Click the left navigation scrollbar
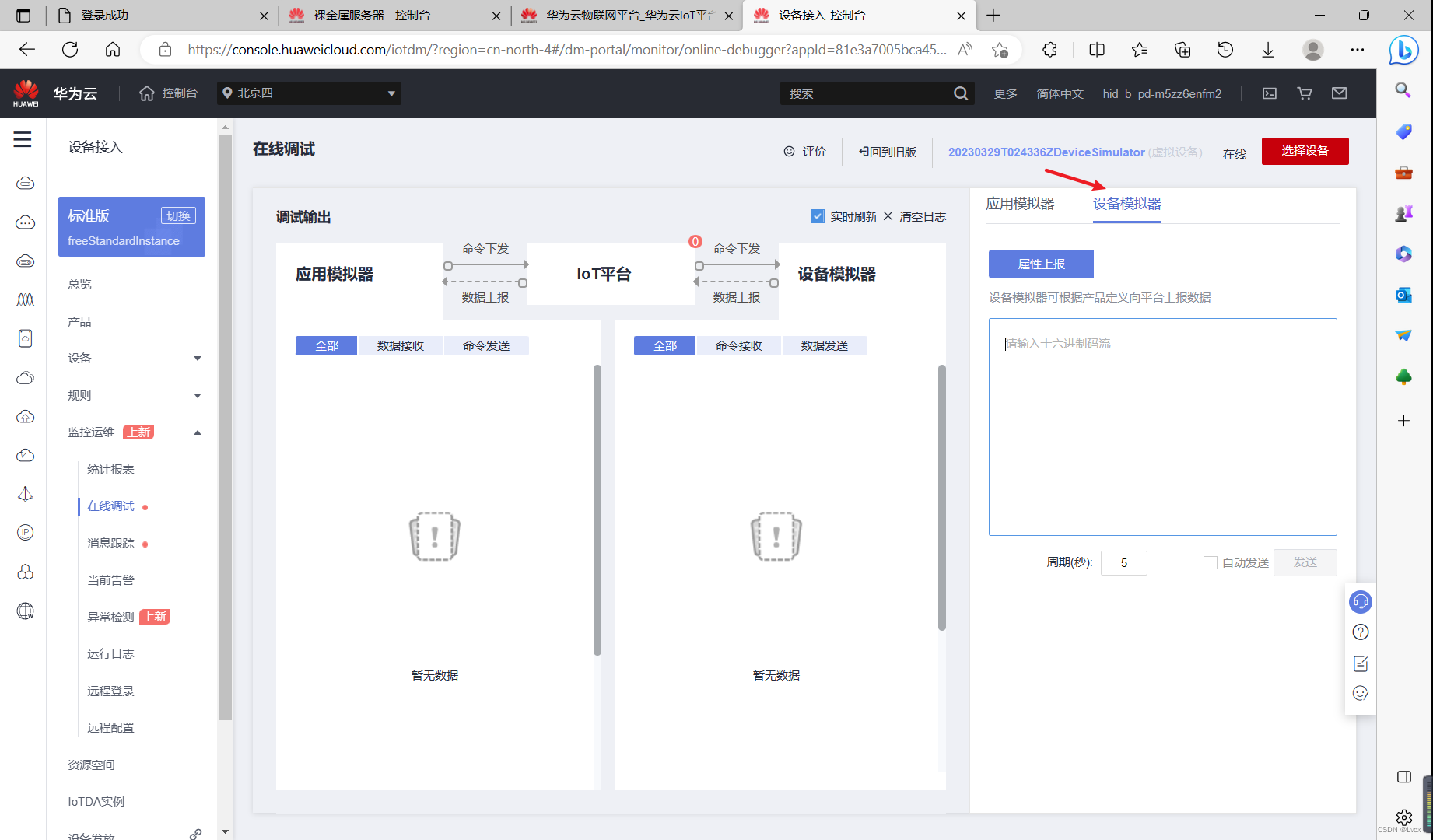The image size is (1433, 840). [x=225, y=428]
